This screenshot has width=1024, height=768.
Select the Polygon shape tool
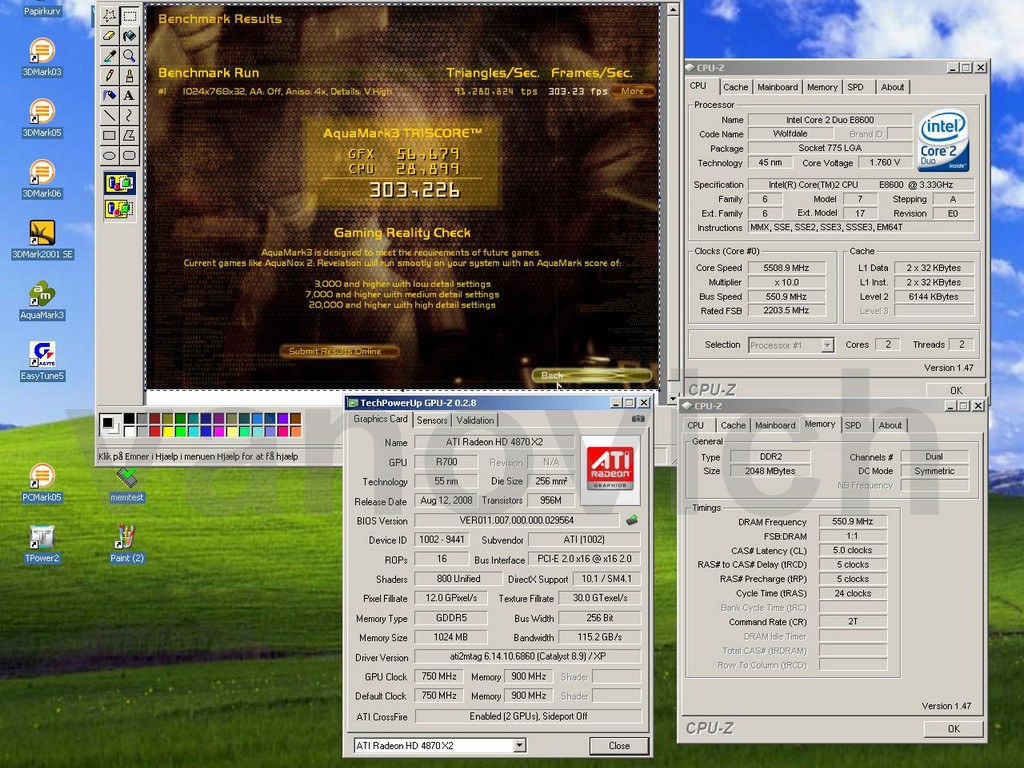point(129,136)
